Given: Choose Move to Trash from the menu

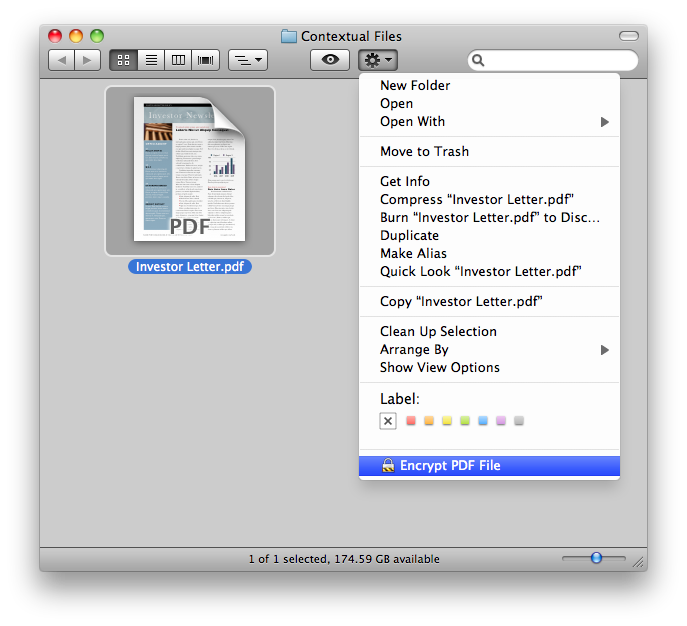Looking at the screenshot, I should [424, 152].
